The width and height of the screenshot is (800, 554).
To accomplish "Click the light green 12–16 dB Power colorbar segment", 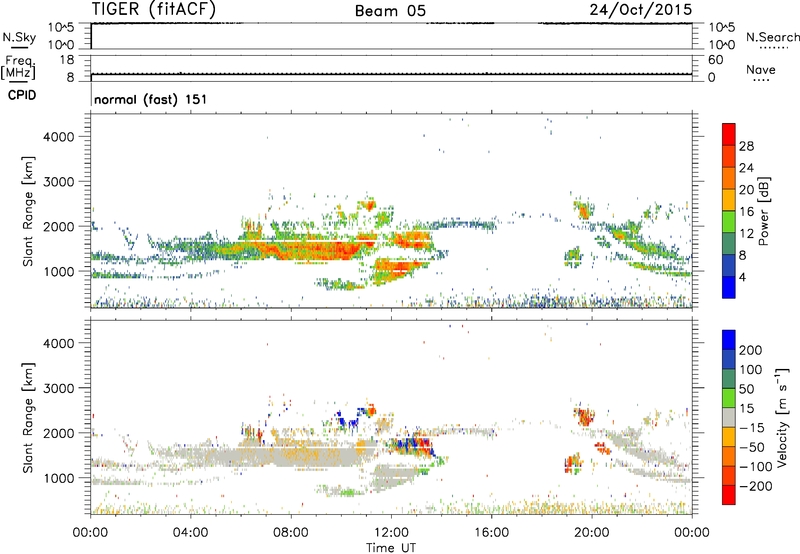I will point(729,222).
